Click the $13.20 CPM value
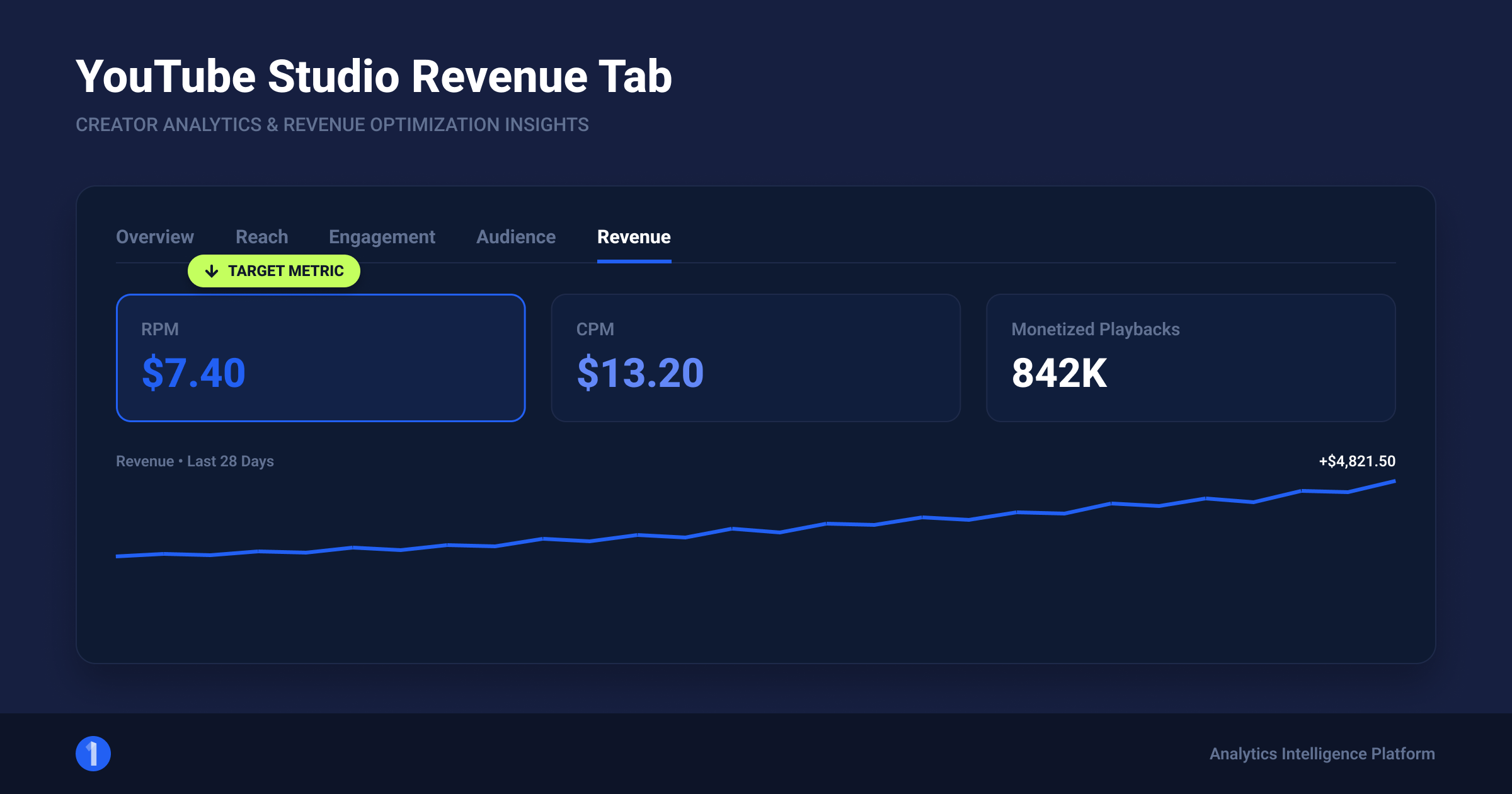 pyautogui.click(x=640, y=373)
